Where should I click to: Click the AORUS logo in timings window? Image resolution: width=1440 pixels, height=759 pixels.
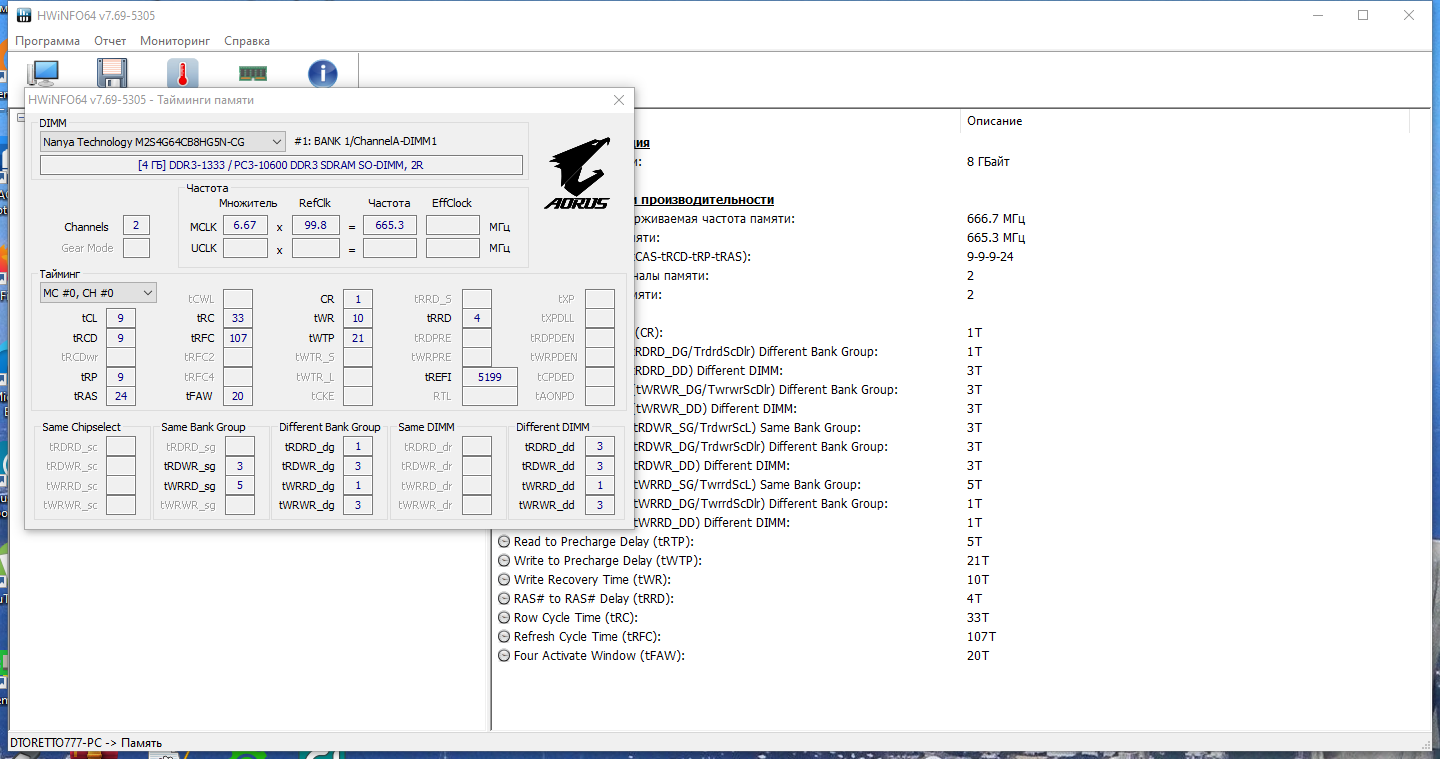(x=577, y=173)
